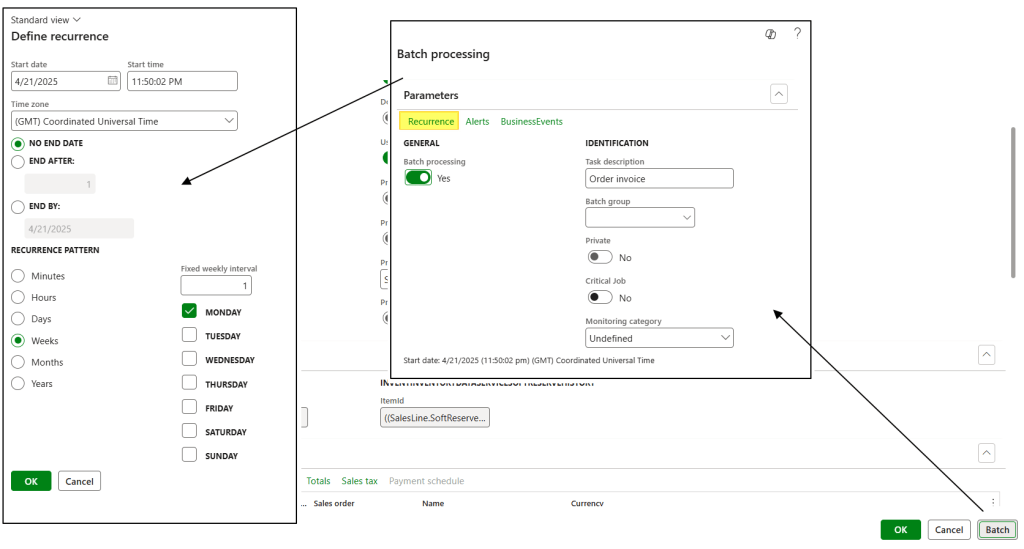Image resolution: width=1024 pixels, height=549 pixels.
Task: Open the Sales tax link
Action: 359,481
